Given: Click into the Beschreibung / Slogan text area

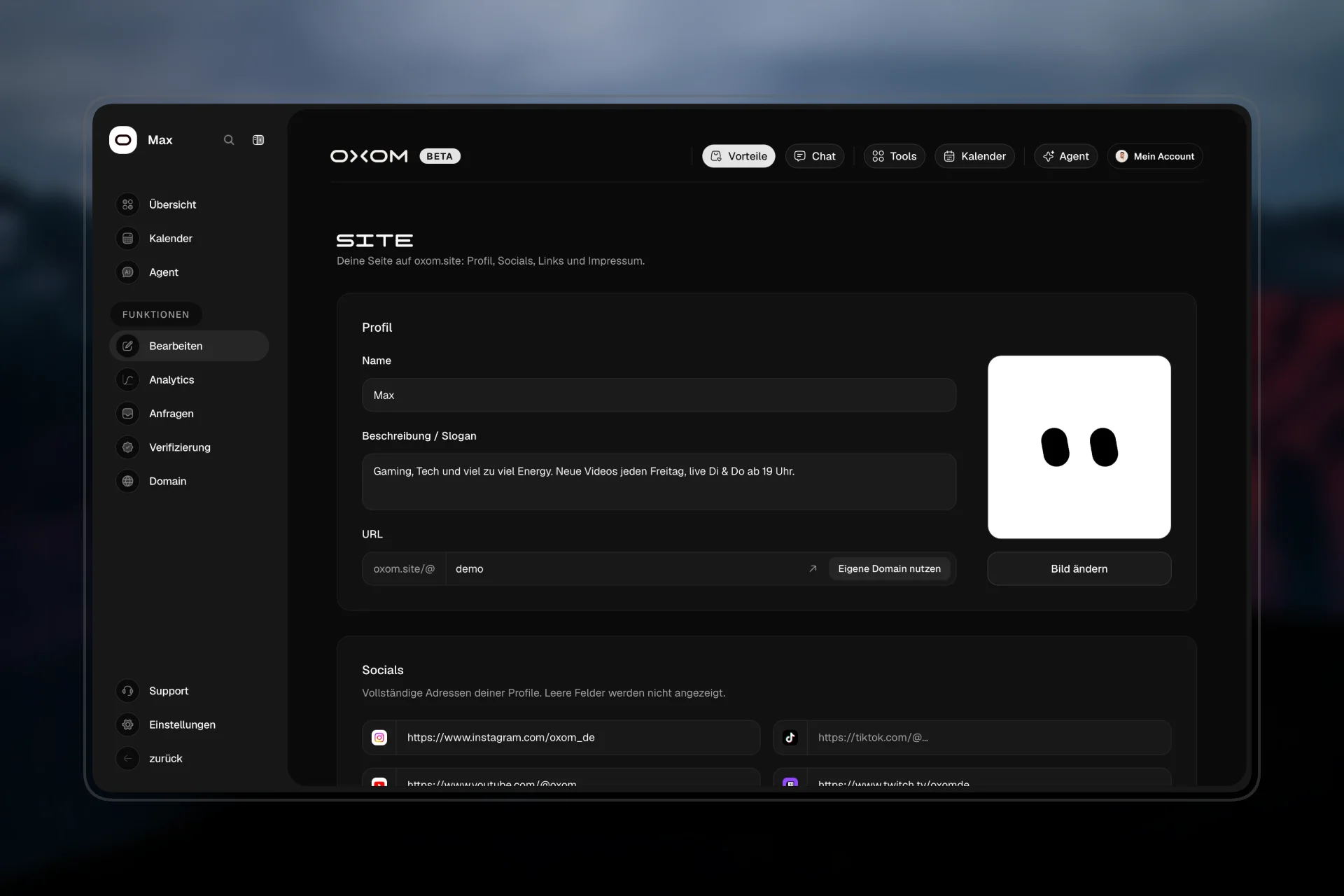Looking at the screenshot, I should pyautogui.click(x=659, y=482).
